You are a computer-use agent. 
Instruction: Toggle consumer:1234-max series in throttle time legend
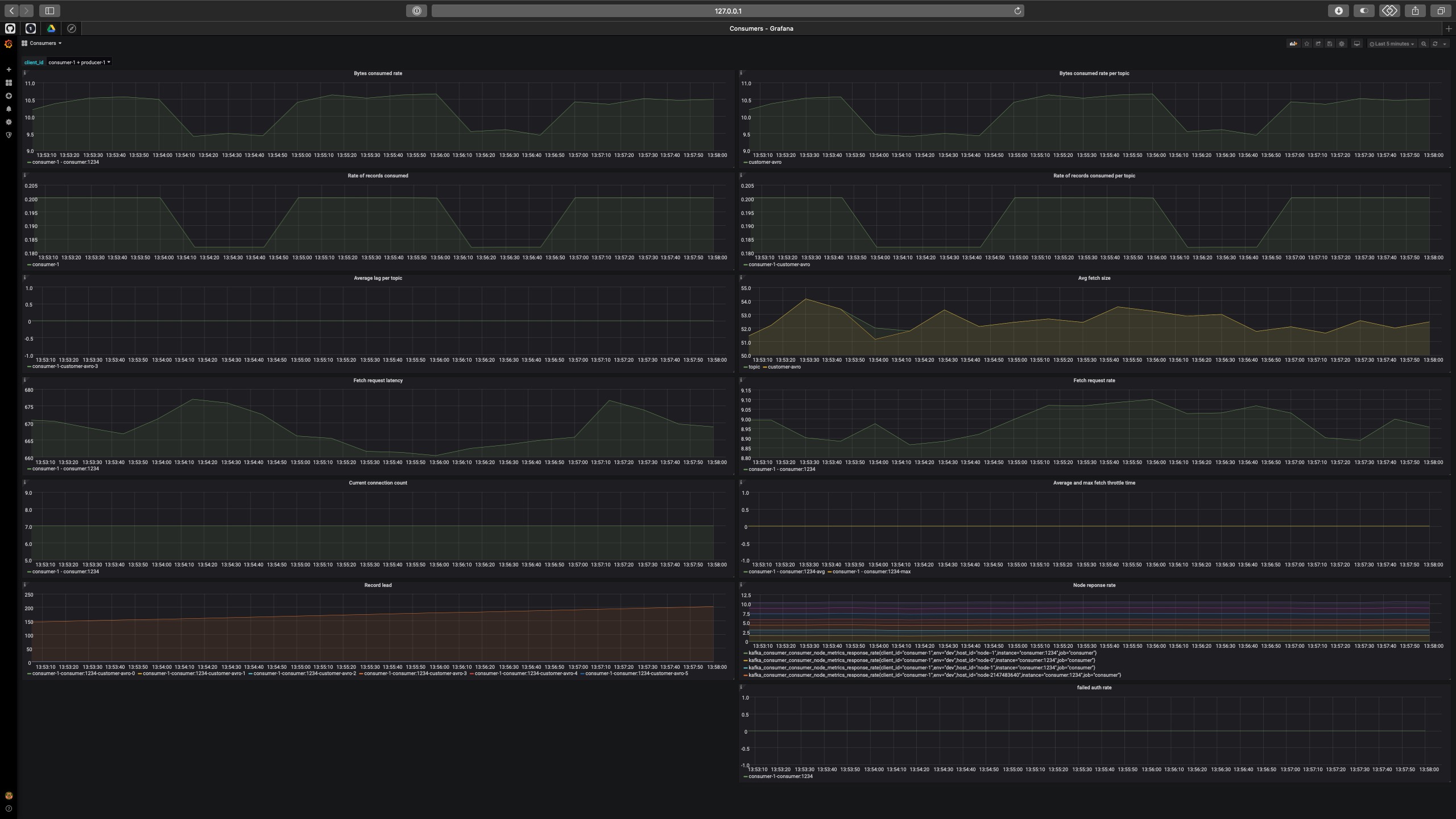click(871, 572)
